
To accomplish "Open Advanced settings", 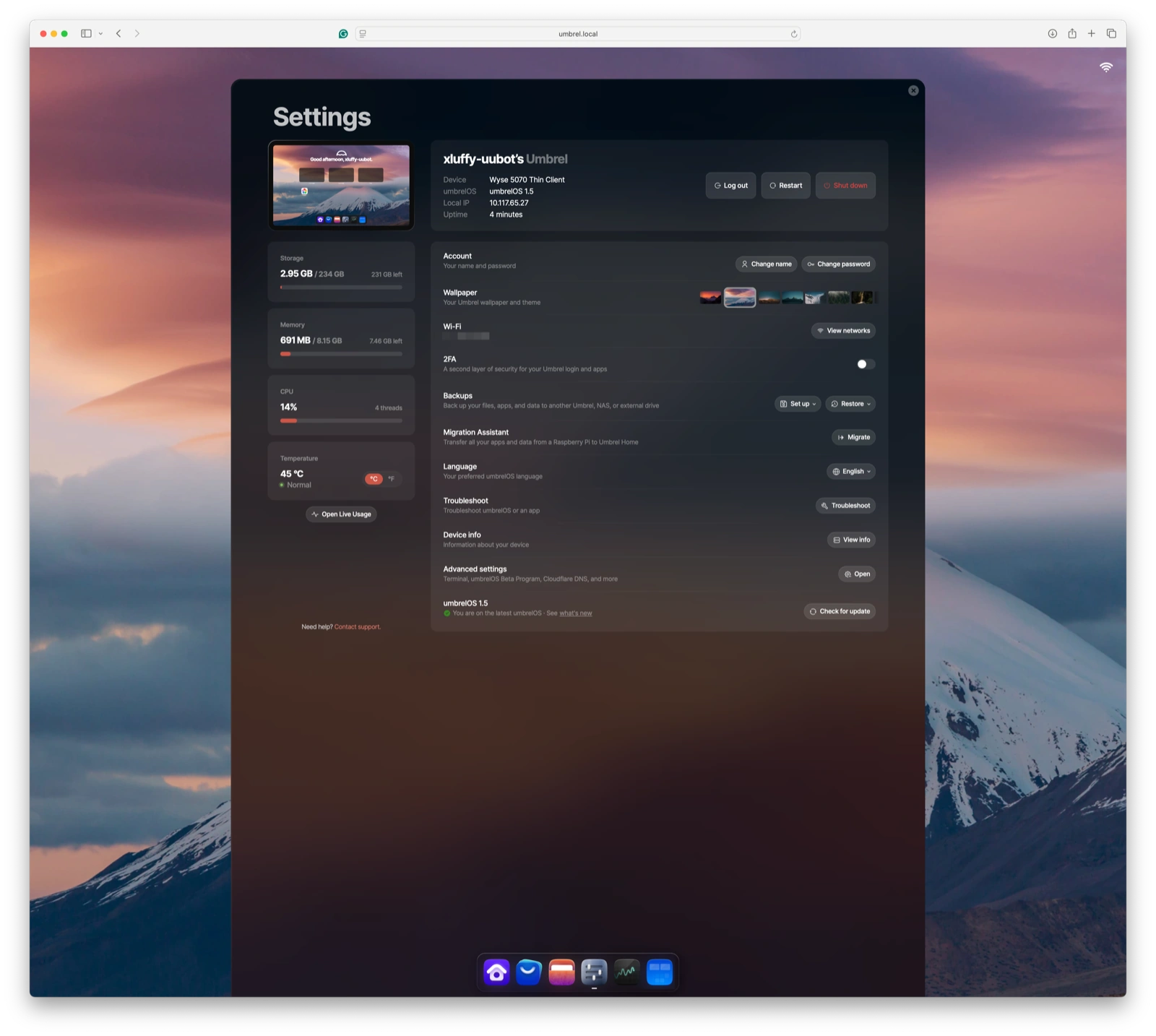I will click(857, 574).
